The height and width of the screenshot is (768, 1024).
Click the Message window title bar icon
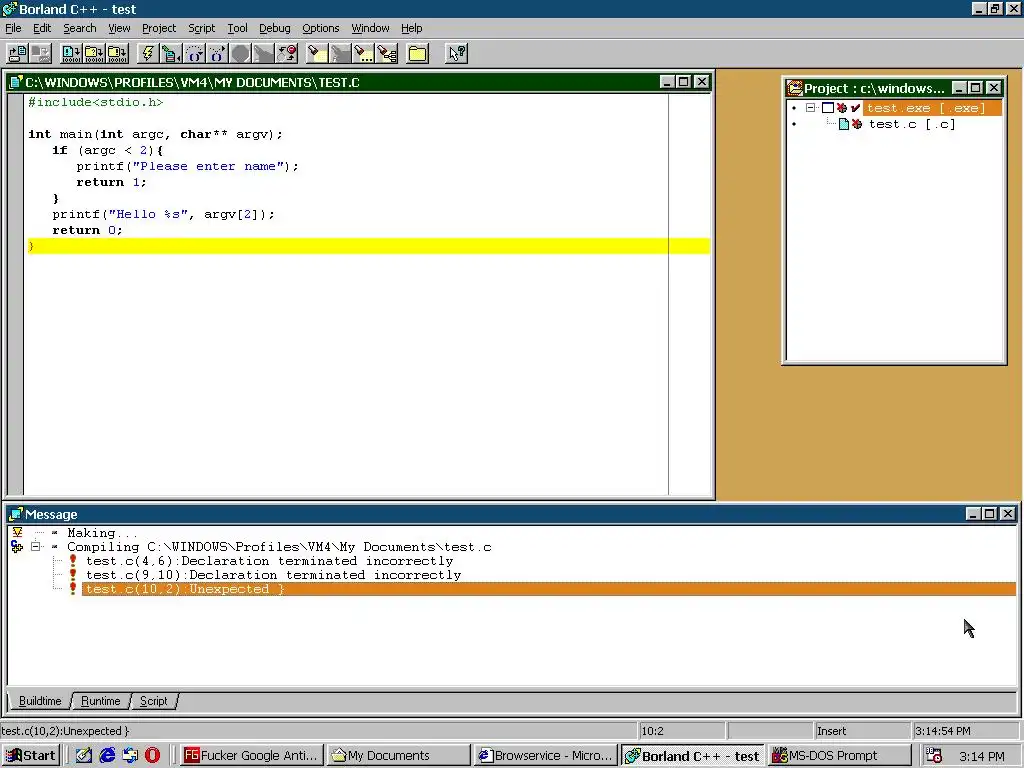(16, 514)
